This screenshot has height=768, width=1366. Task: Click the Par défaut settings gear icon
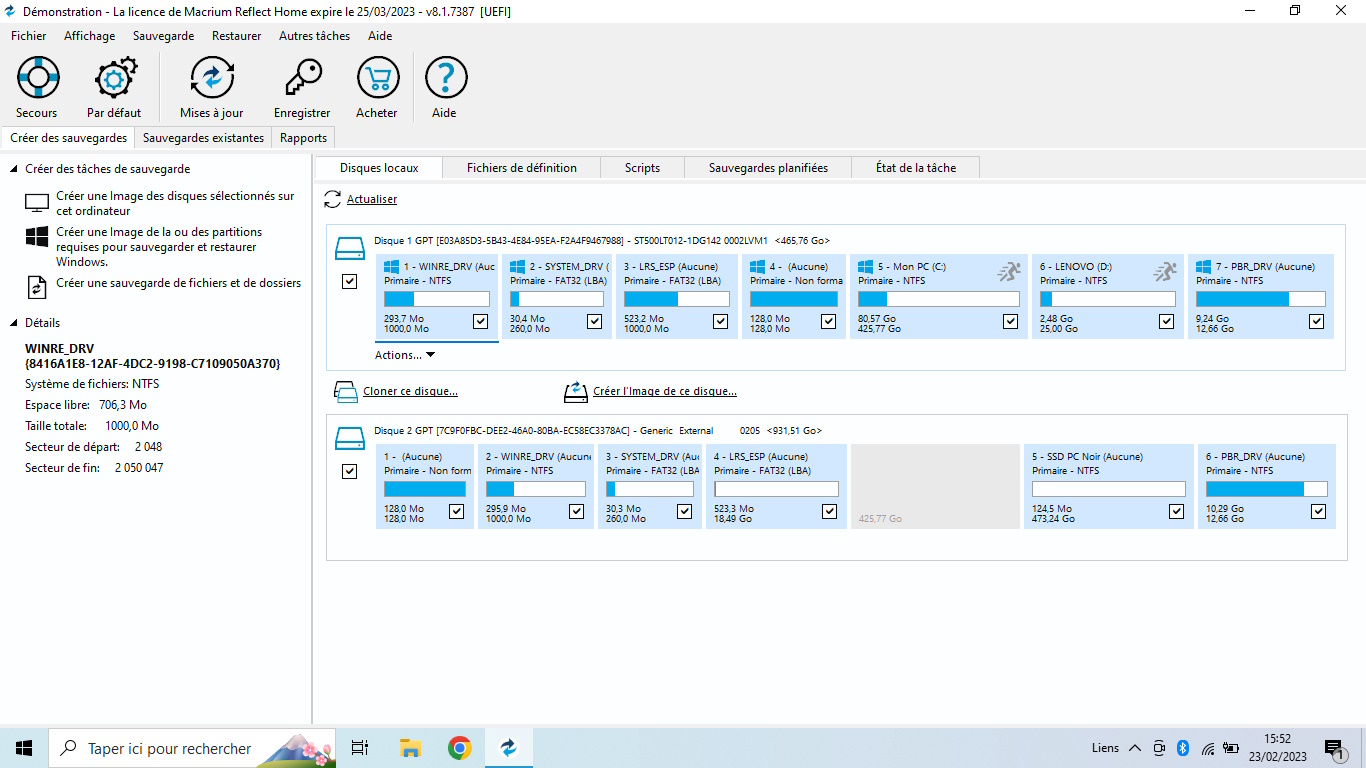[114, 77]
